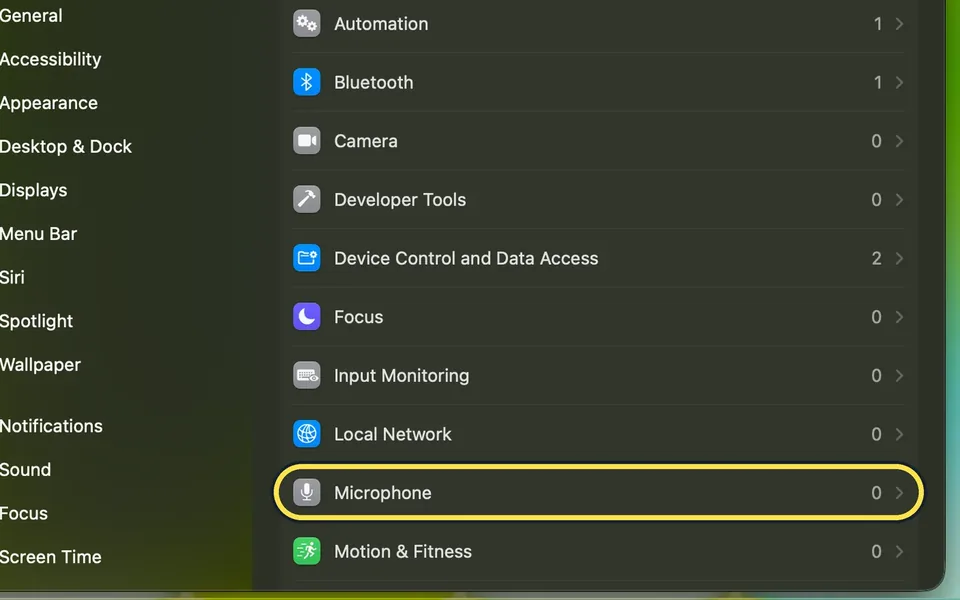Open Screen Time in the sidebar
Image resolution: width=960 pixels, height=600 pixels.
[50, 557]
